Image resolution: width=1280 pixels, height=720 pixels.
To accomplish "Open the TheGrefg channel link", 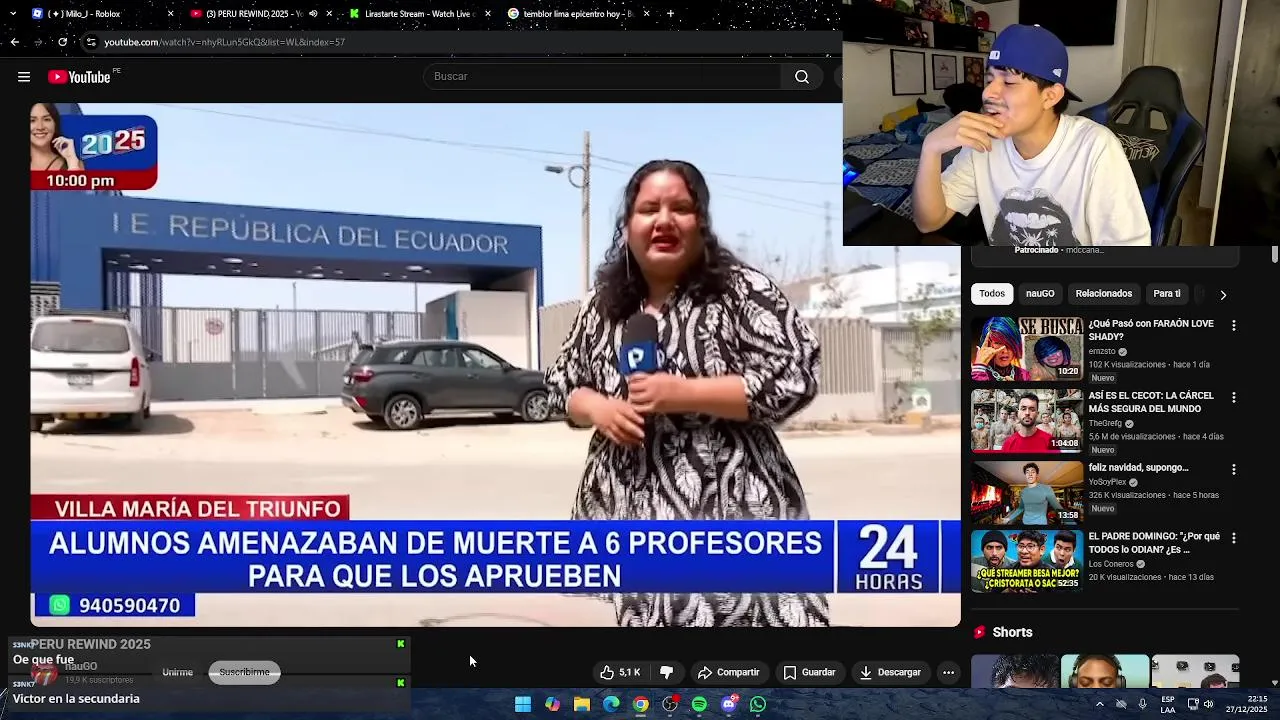I will [1105, 424].
